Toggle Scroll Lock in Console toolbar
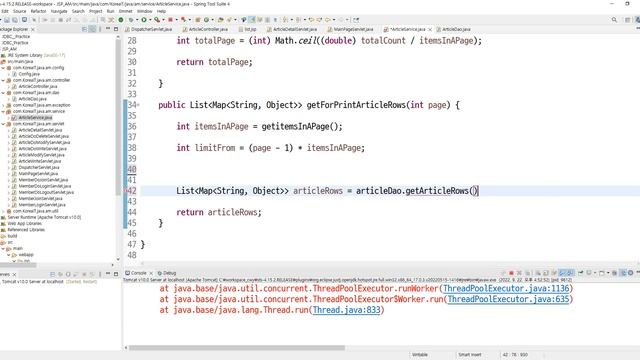This screenshot has width=640, height=360. [545, 273]
